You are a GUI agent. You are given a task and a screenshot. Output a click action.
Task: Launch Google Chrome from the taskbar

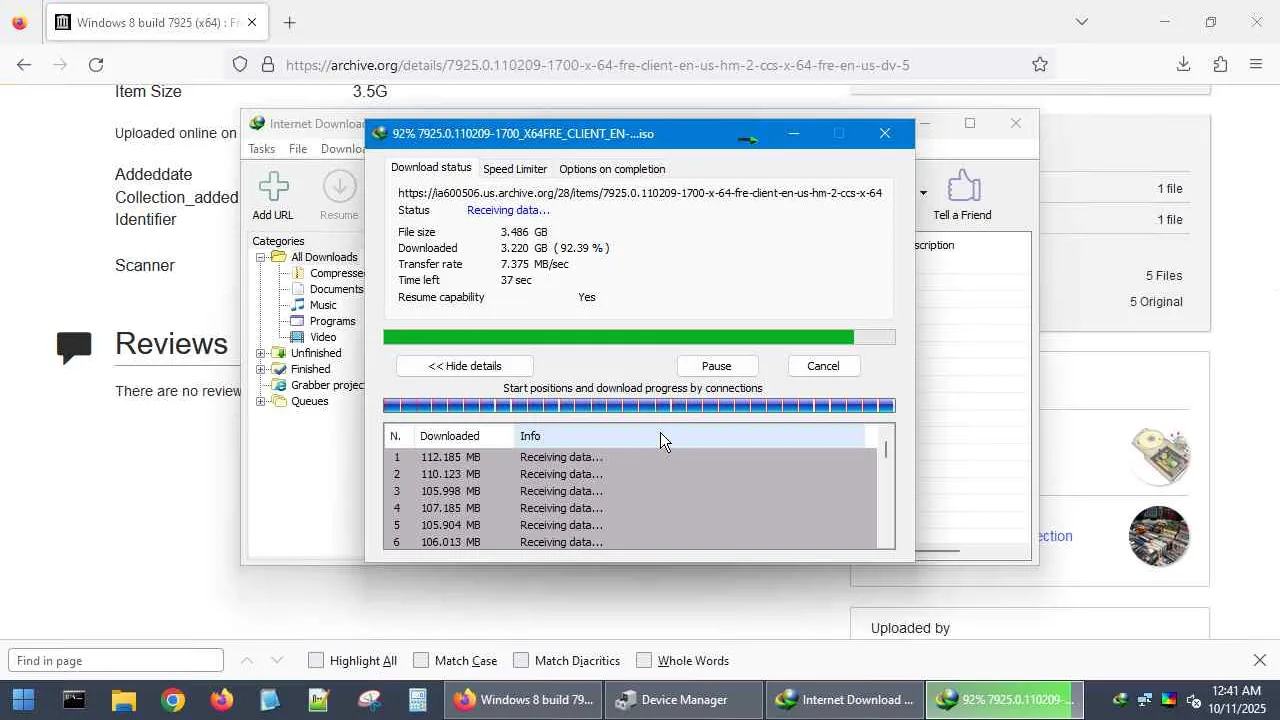[x=173, y=700]
